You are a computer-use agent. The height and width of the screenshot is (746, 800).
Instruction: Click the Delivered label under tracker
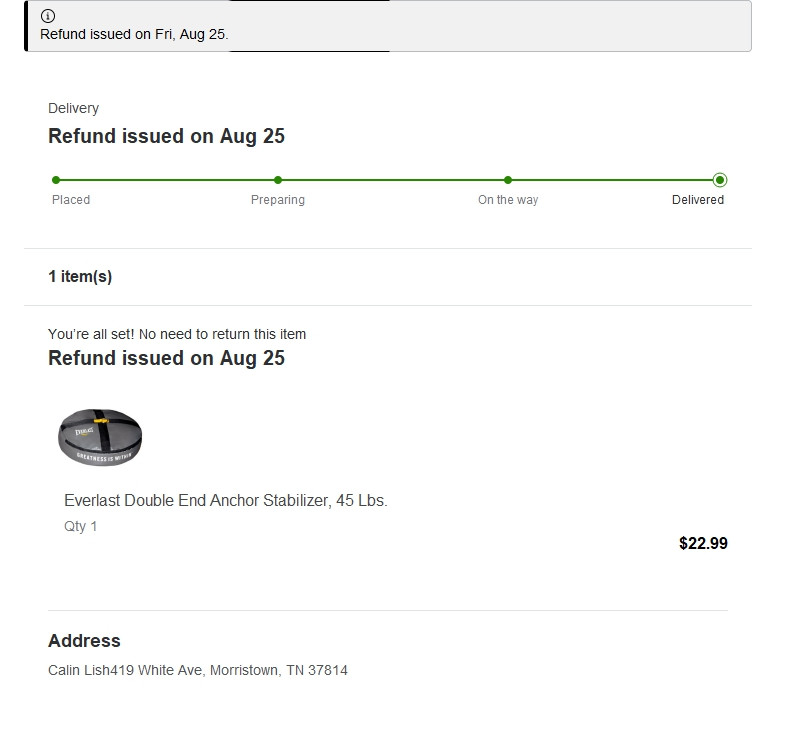click(x=698, y=200)
